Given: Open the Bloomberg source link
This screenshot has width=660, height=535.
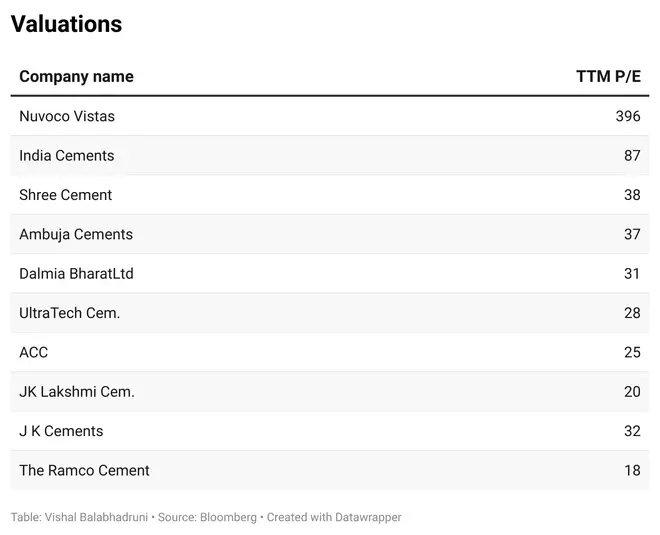Looking at the screenshot, I should [x=228, y=517].
